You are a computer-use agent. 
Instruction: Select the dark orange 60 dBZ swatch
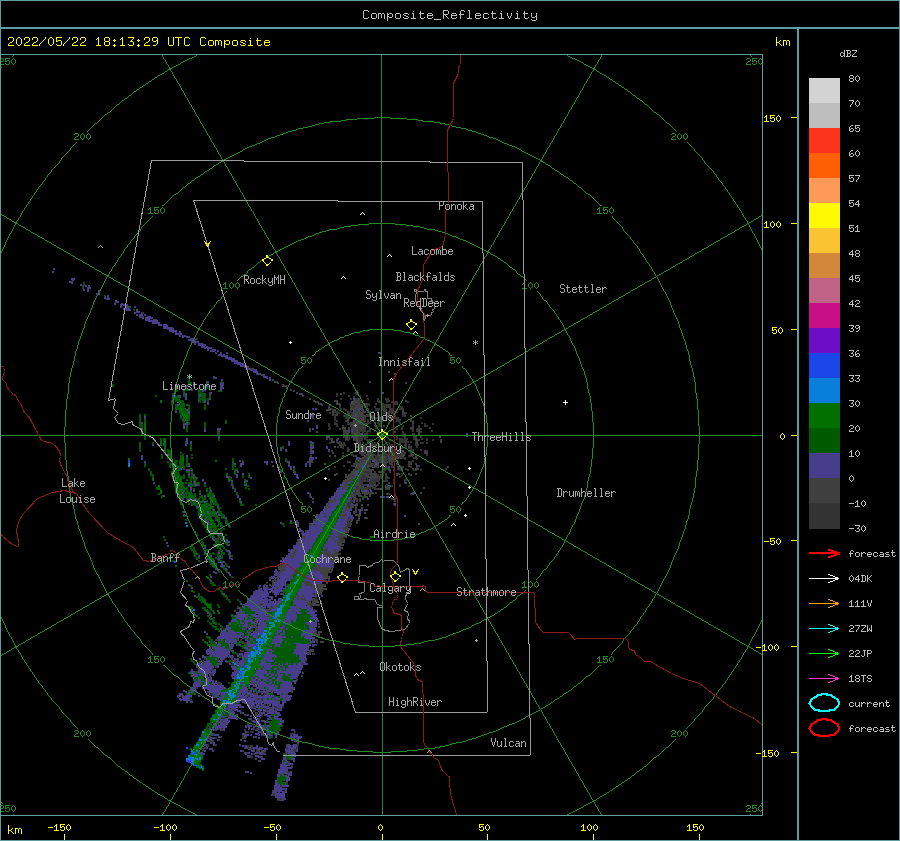coord(824,165)
